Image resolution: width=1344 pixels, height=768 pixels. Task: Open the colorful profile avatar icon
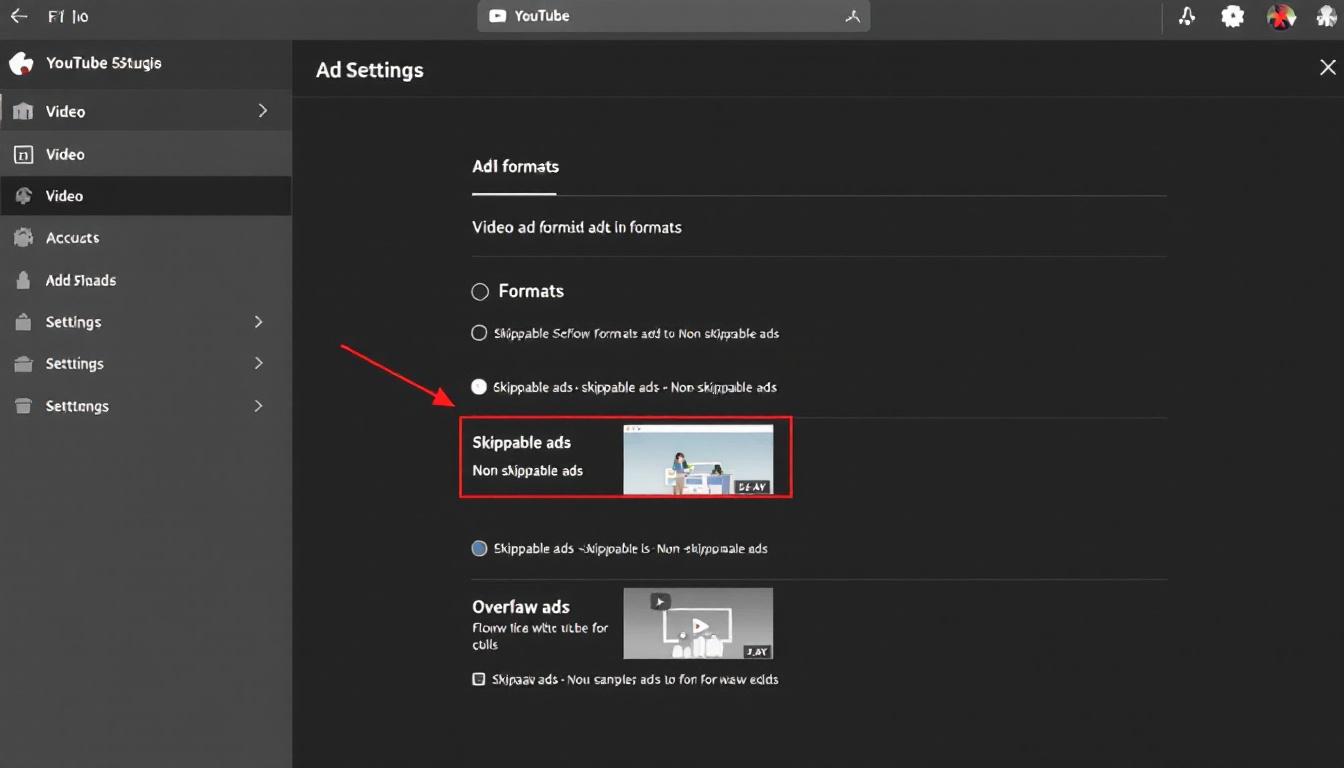click(x=1281, y=15)
